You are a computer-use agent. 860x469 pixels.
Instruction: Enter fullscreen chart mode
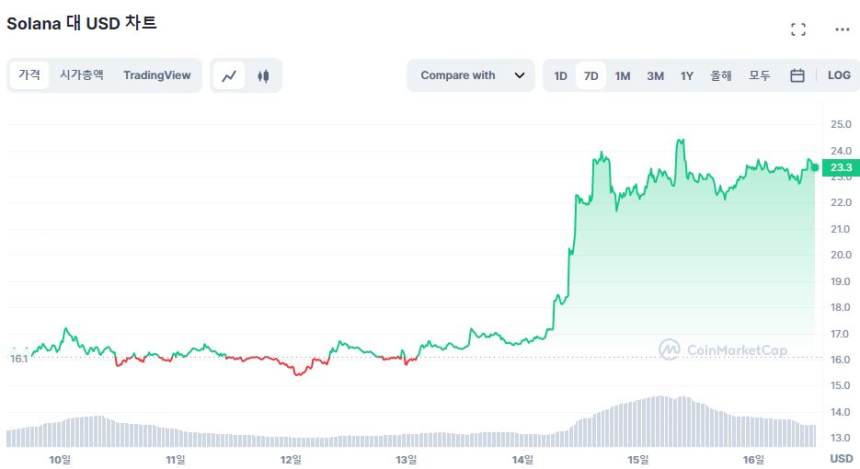798,29
